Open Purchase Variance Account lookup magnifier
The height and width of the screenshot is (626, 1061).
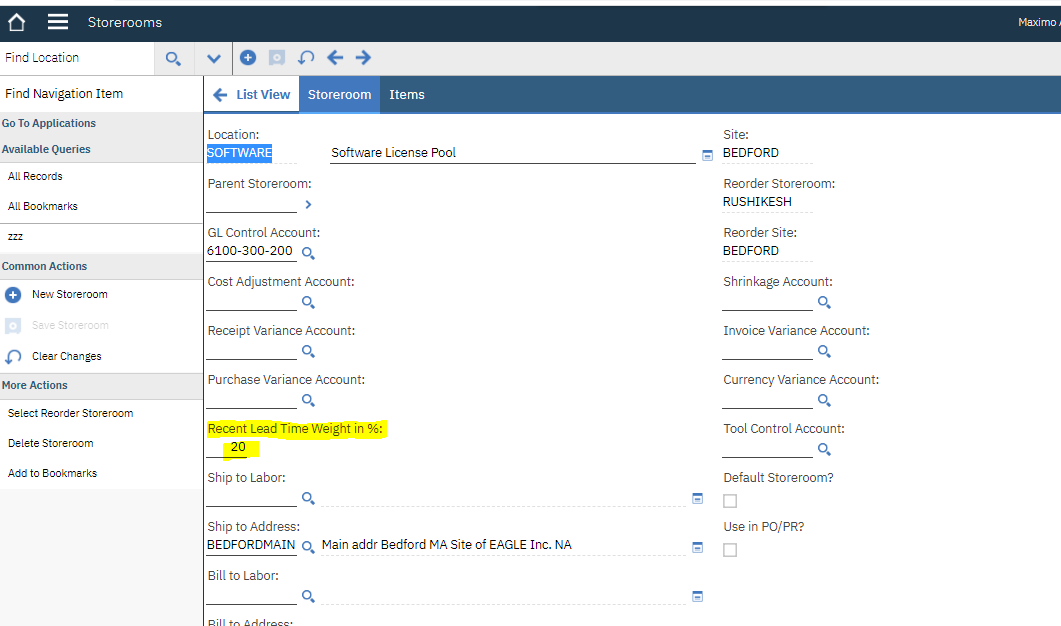308,400
